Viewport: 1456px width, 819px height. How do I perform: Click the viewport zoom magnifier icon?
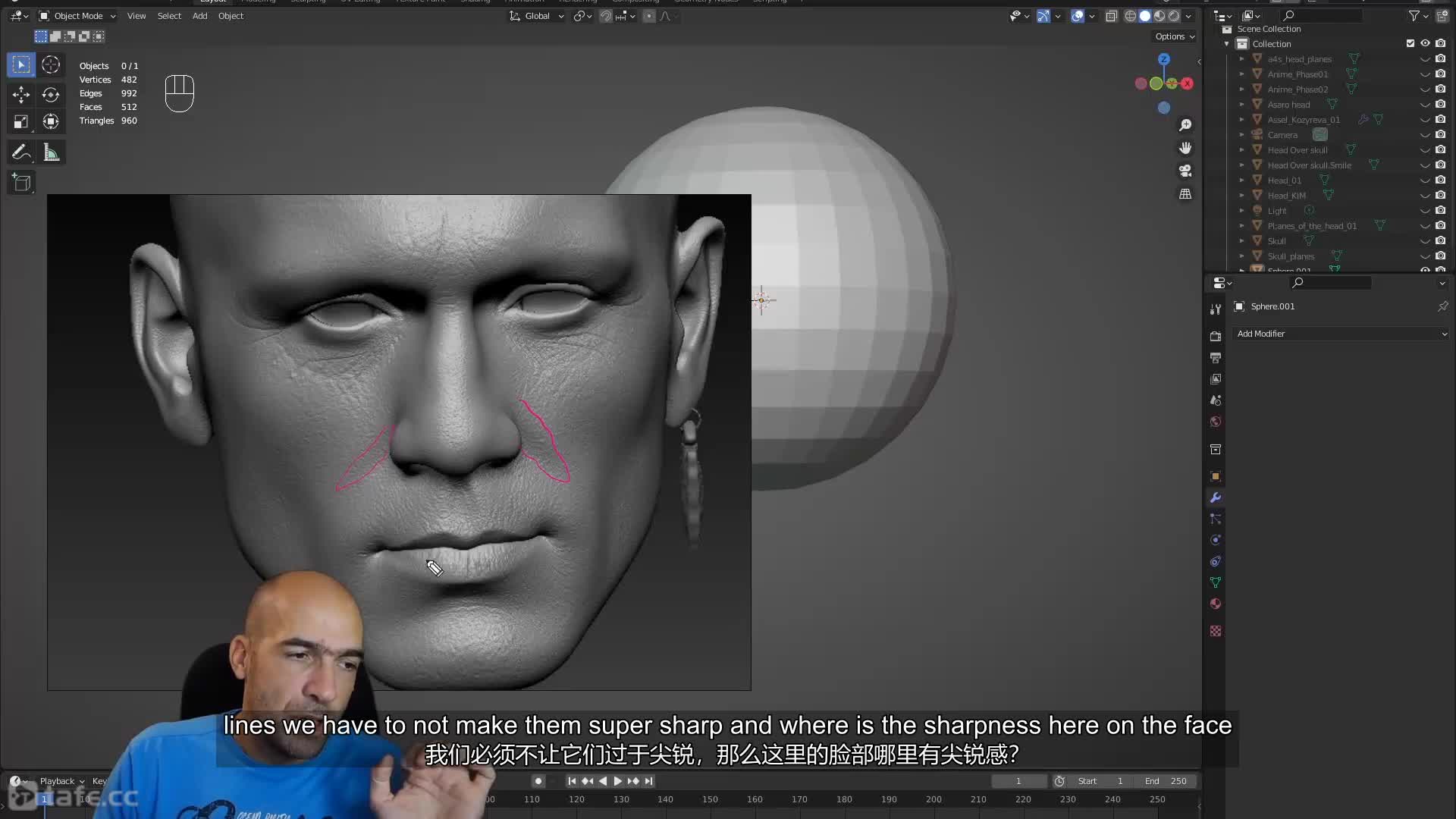pyautogui.click(x=1185, y=125)
